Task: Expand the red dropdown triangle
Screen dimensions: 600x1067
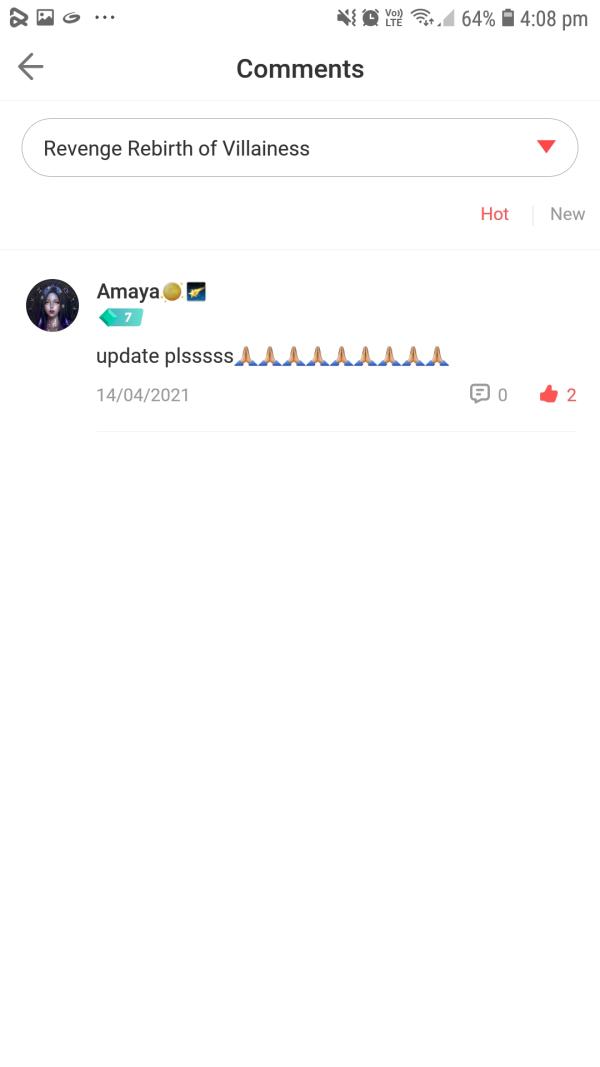Action: (546, 146)
